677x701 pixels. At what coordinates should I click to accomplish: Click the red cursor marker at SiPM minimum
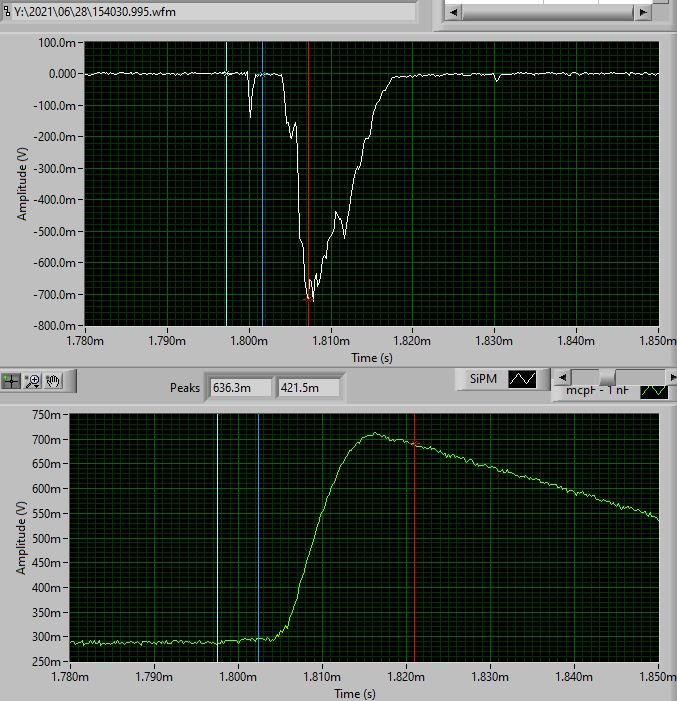[308, 300]
